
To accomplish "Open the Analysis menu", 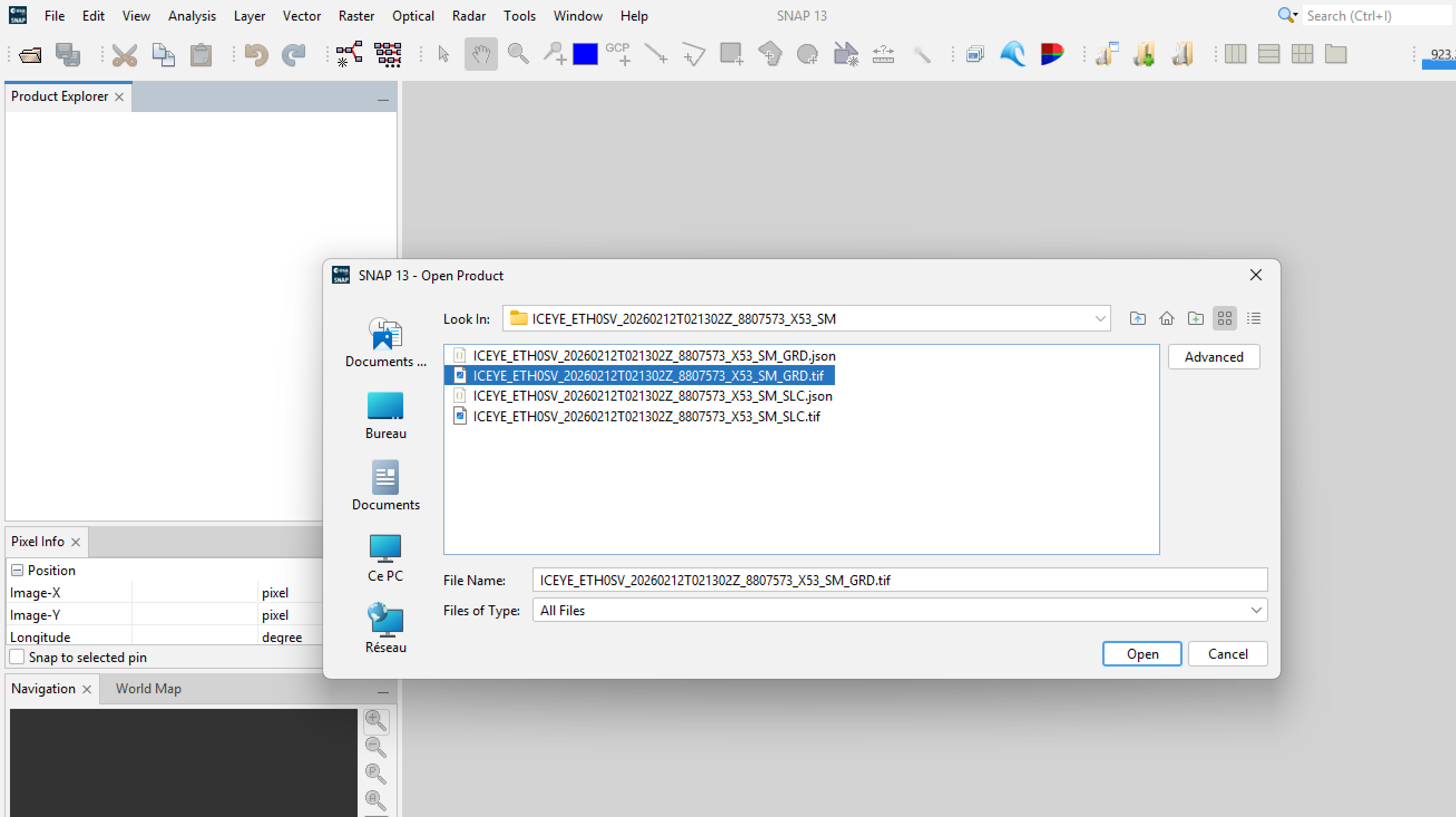I will click(192, 16).
